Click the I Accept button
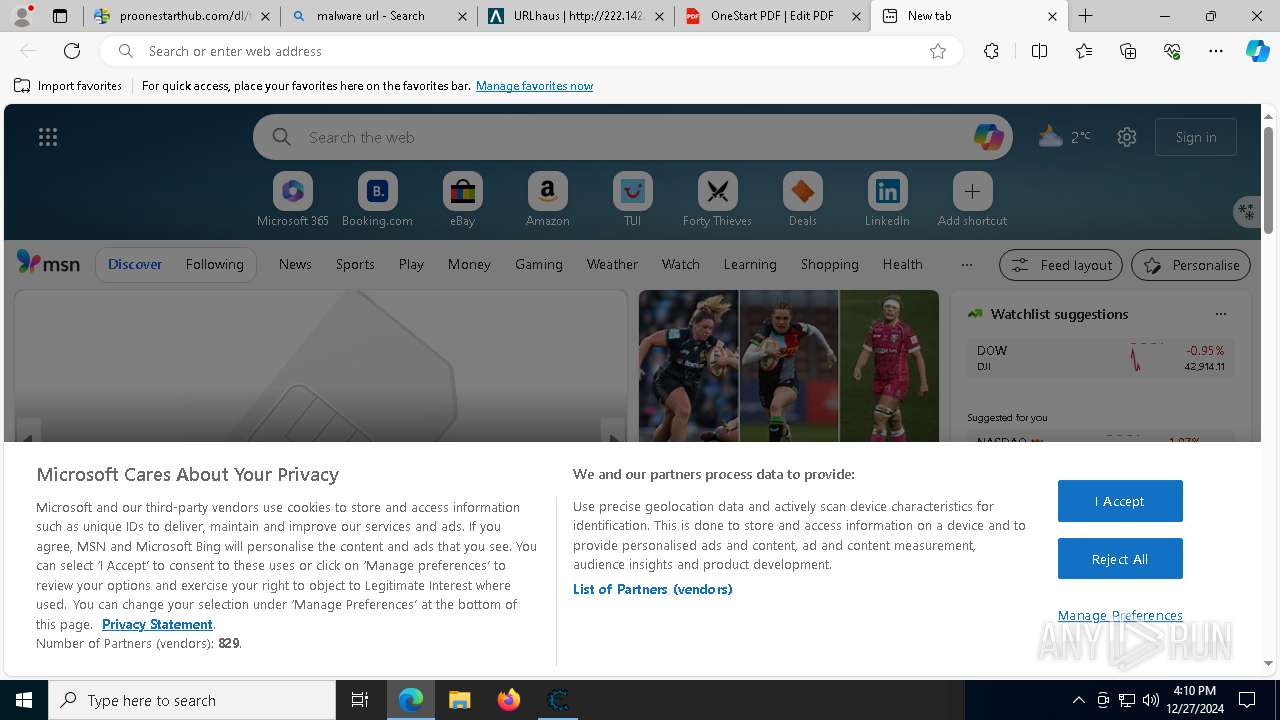Screen dimensions: 1280x720 (x=1120, y=501)
